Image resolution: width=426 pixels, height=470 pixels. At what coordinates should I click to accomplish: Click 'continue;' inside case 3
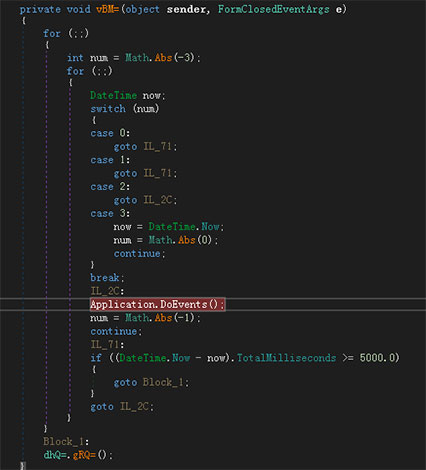click(139, 254)
